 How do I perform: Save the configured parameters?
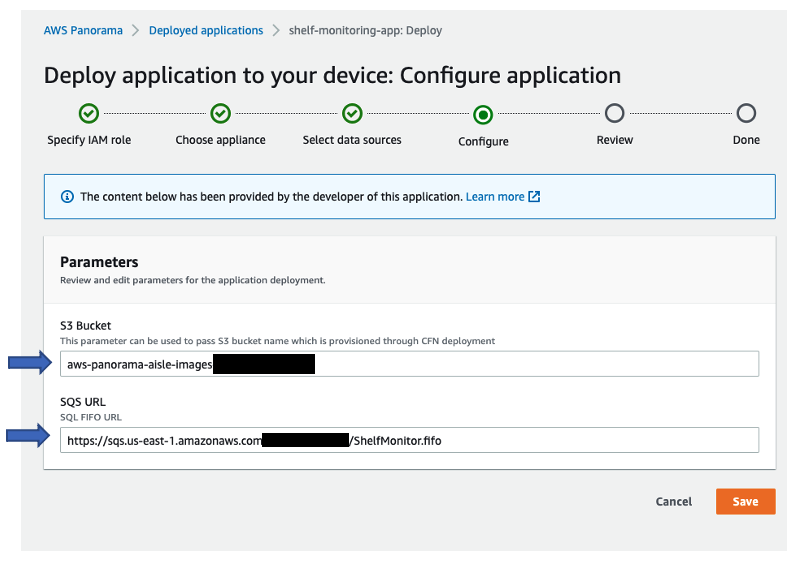746,501
